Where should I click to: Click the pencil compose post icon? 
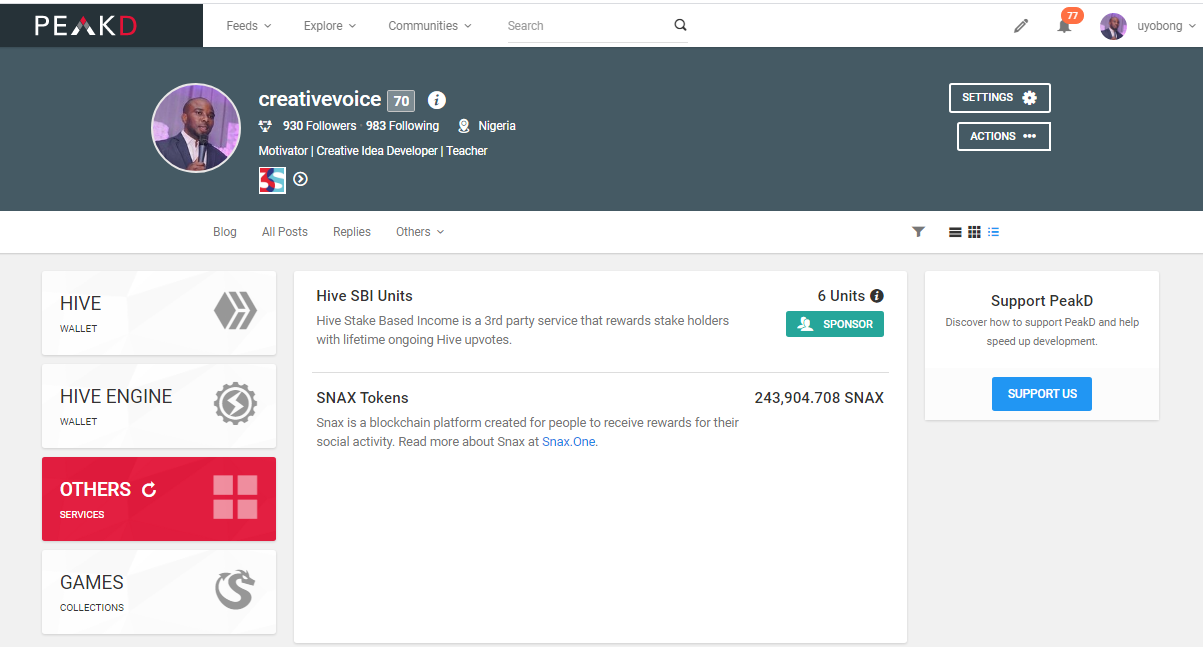(1021, 26)
